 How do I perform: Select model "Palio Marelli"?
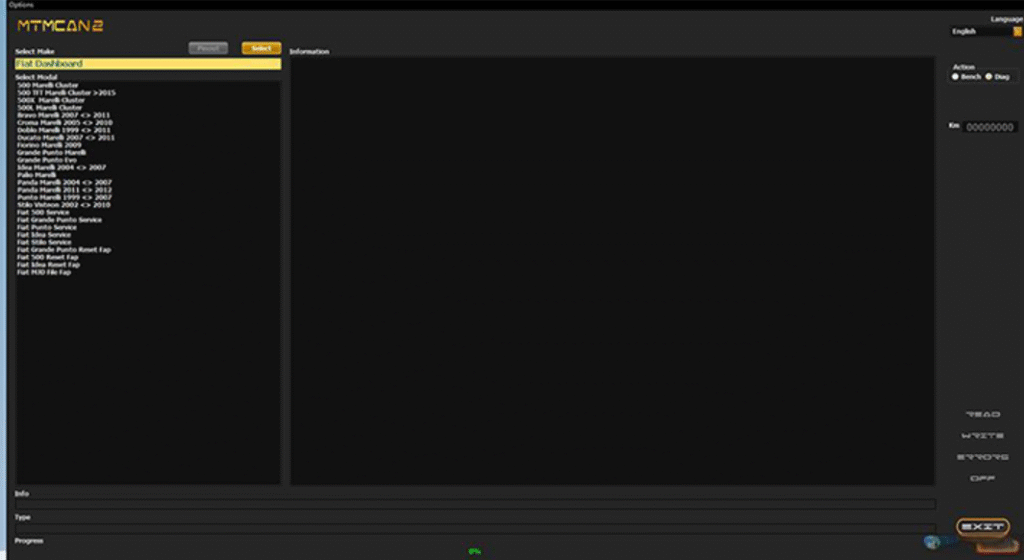click(37, 175)
